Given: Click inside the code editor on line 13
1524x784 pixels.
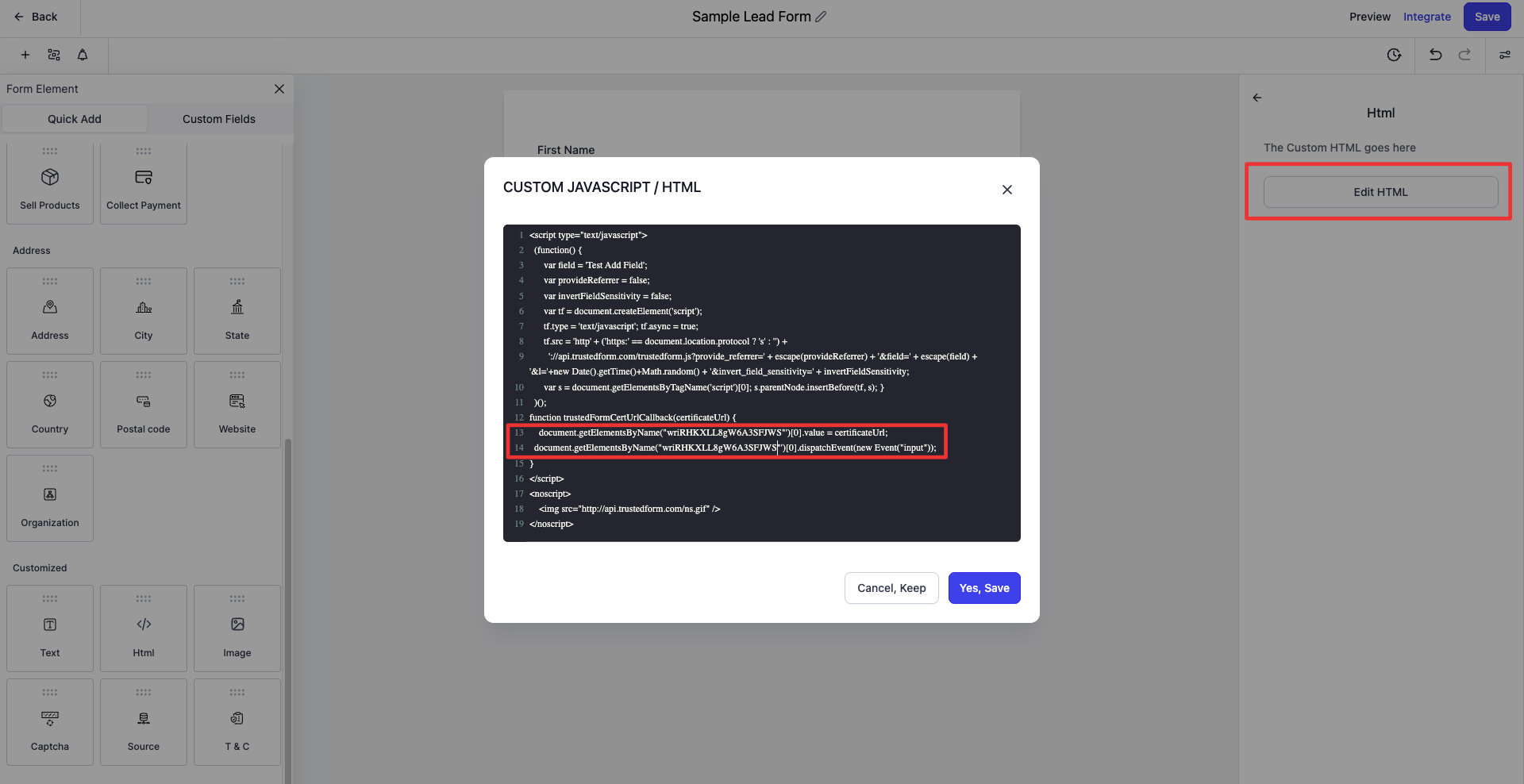Looking at the screenshot, I should pyautogui.click(x=713, y=432).
